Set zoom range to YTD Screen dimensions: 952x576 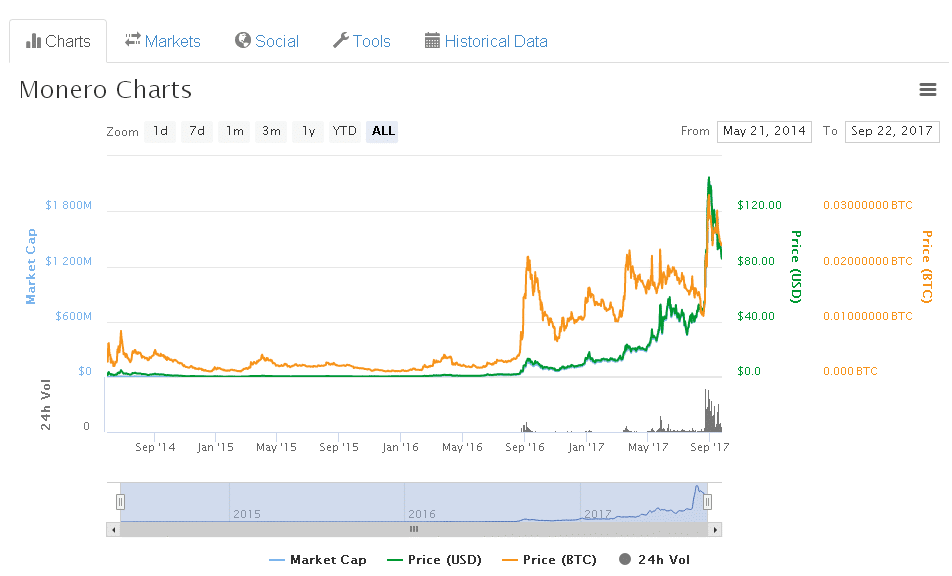pos(345,131)
